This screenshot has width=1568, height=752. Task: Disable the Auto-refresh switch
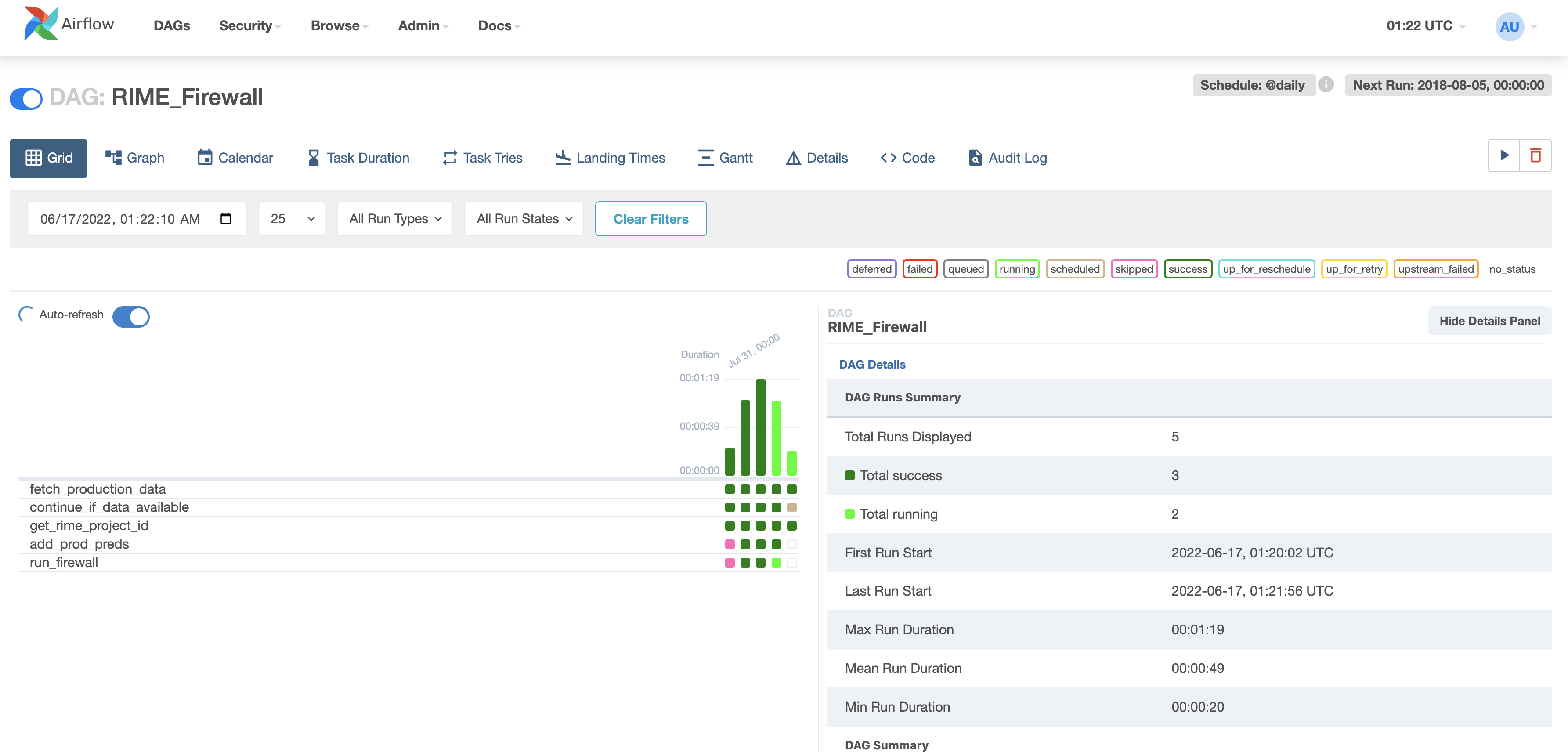[131, 316]
